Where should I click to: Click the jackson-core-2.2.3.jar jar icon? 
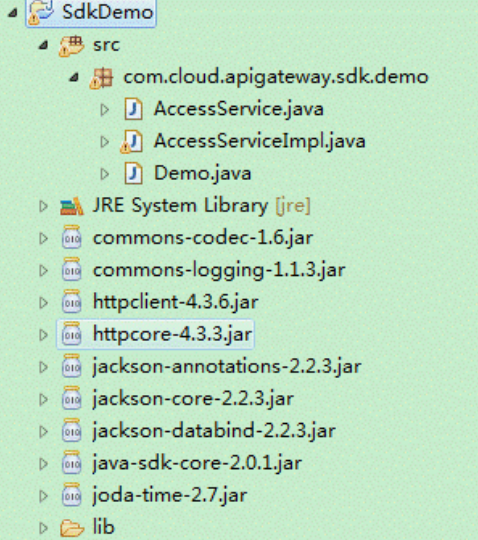point(72,398)
